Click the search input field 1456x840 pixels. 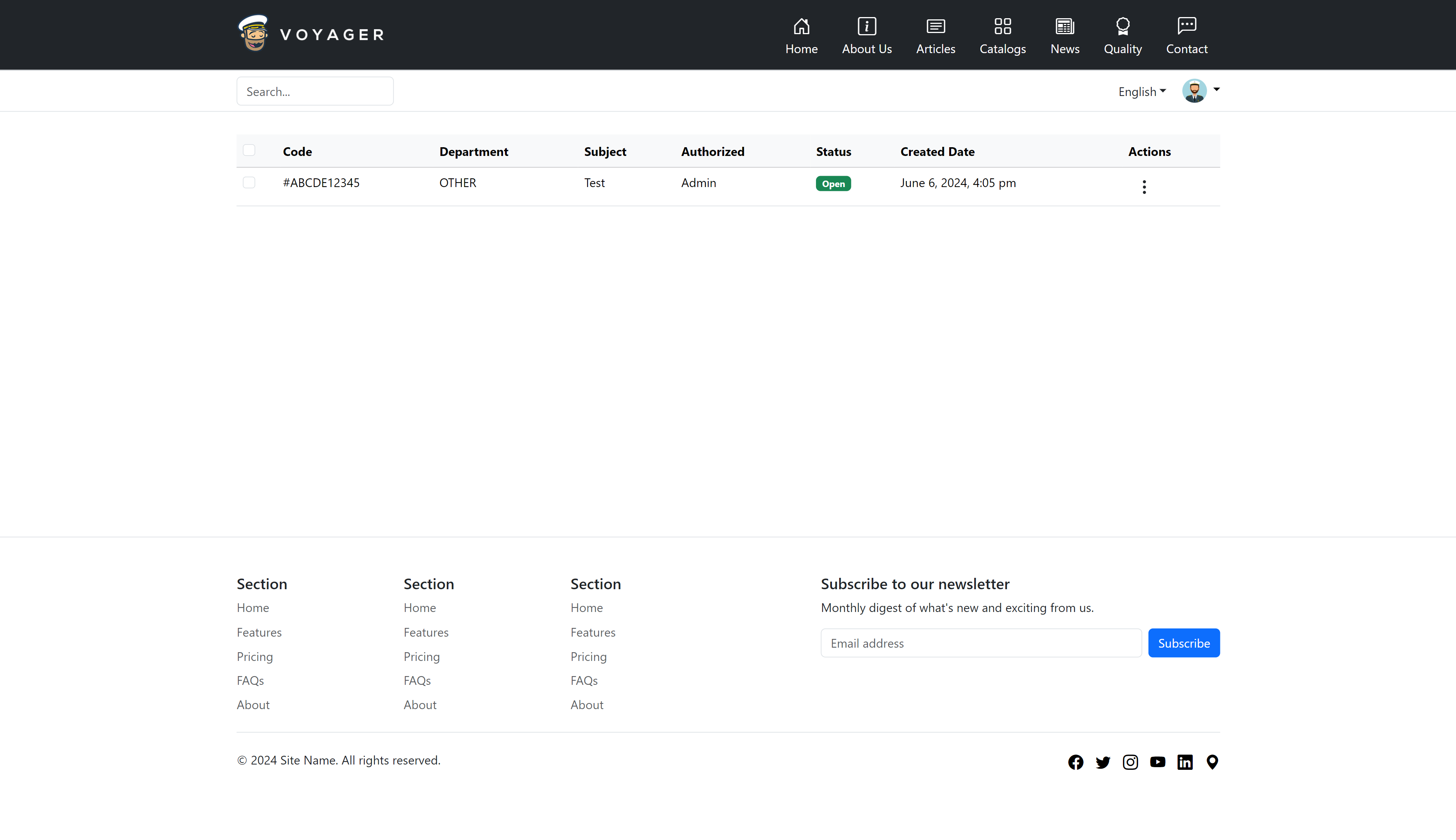tap(315, 91)
